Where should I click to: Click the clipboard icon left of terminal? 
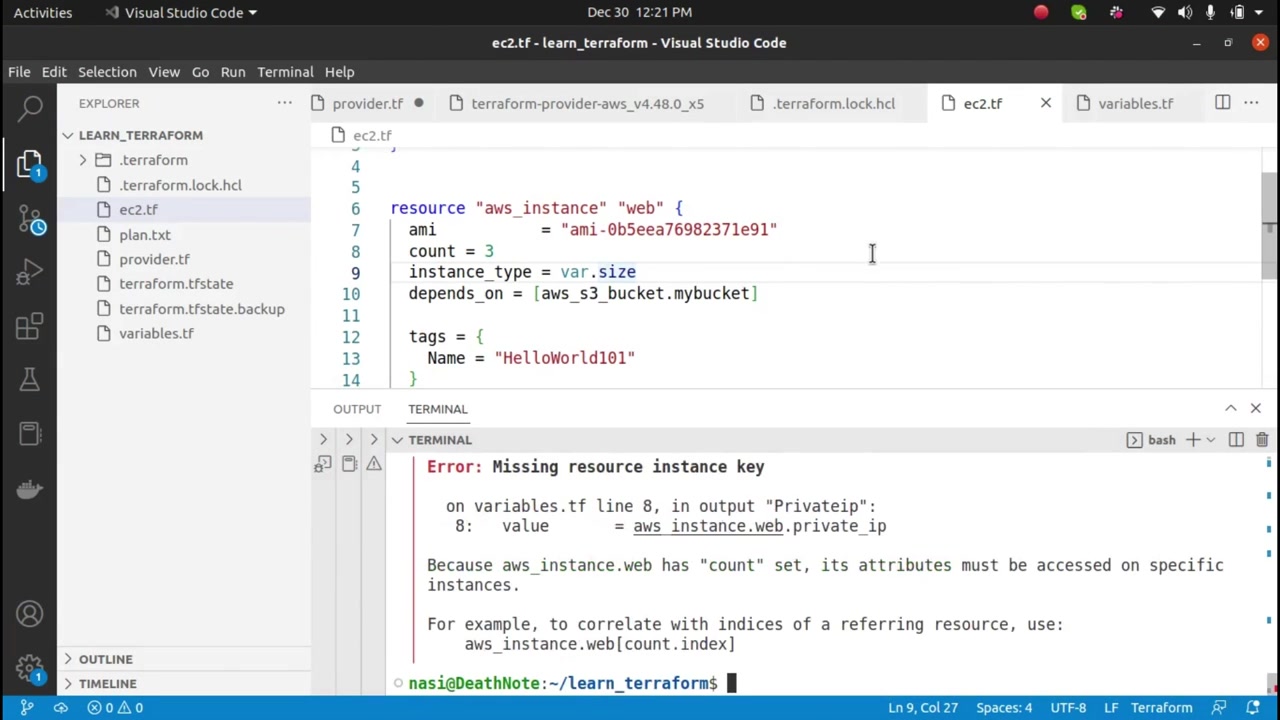pyautogui.click(x=349, y=464)
